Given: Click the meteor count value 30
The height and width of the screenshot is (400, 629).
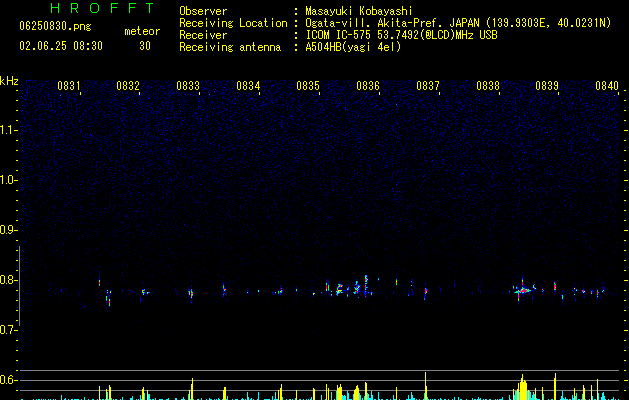Looking at the screenshot, I should click(145, 46).
